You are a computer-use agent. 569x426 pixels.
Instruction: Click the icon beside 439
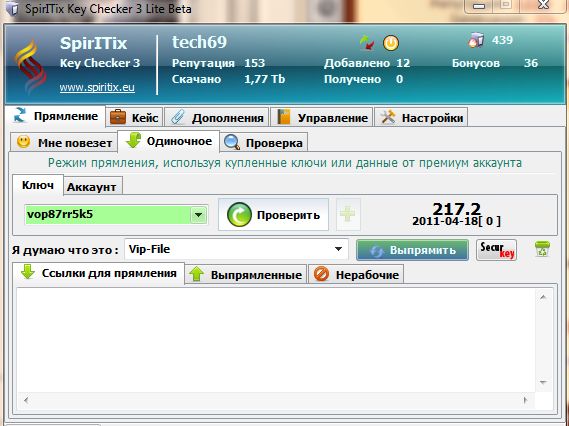[x=476, y=40]
